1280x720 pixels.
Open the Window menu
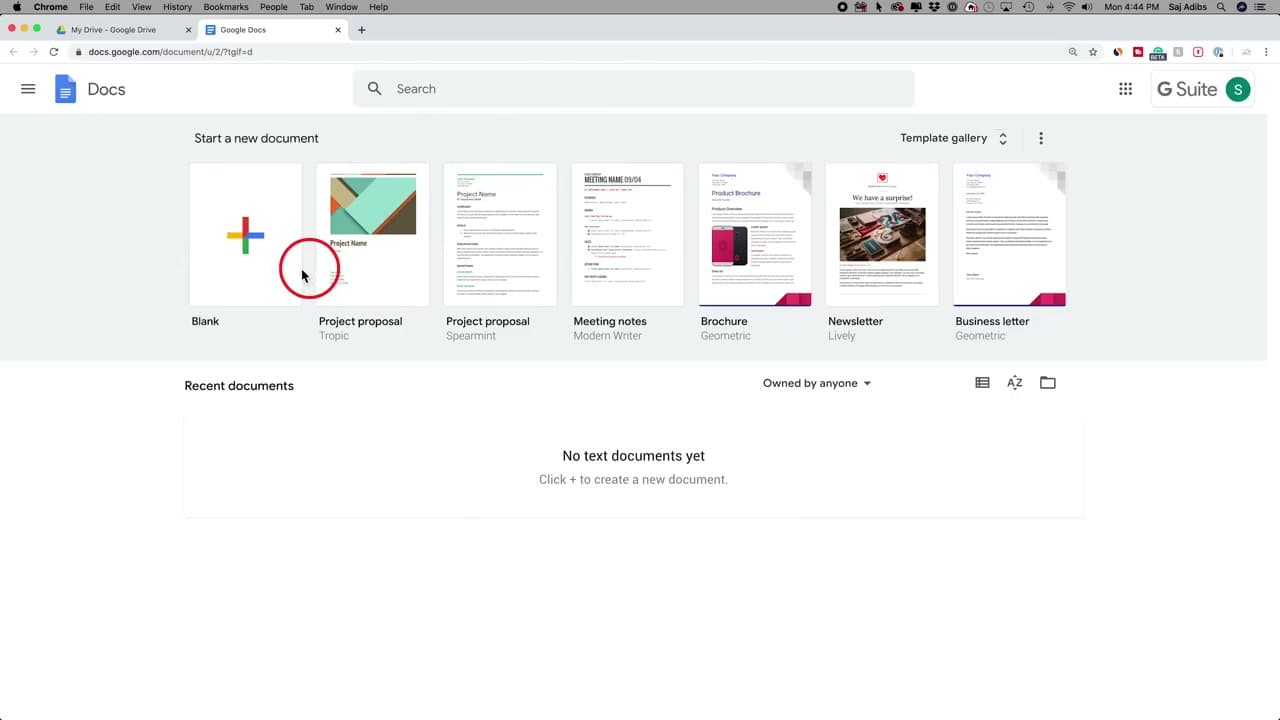click(342, 7)
